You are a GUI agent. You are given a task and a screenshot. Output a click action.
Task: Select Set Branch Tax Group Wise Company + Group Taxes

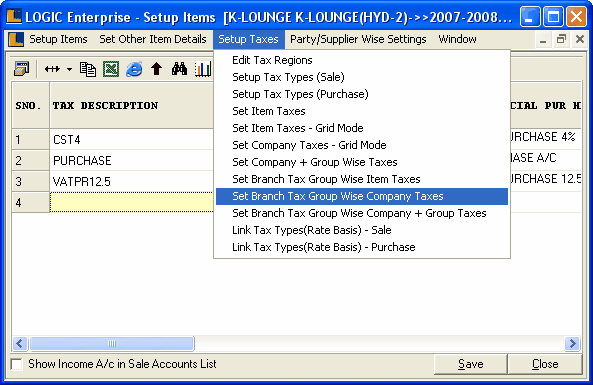coord(362,213)
